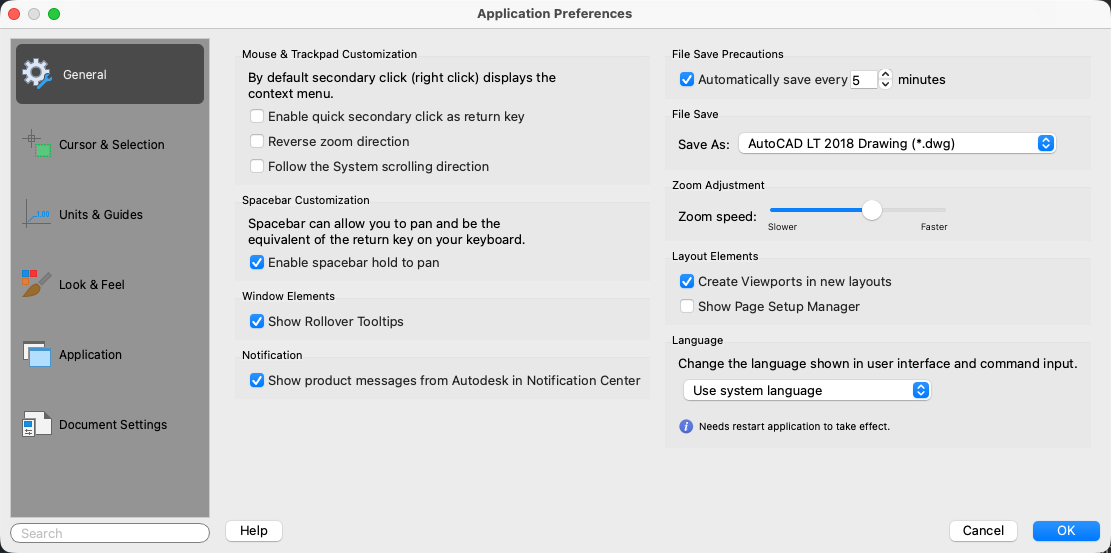Enable quick secondary click as return key
Screen dimensions: 1111x553
click(257, 117)
